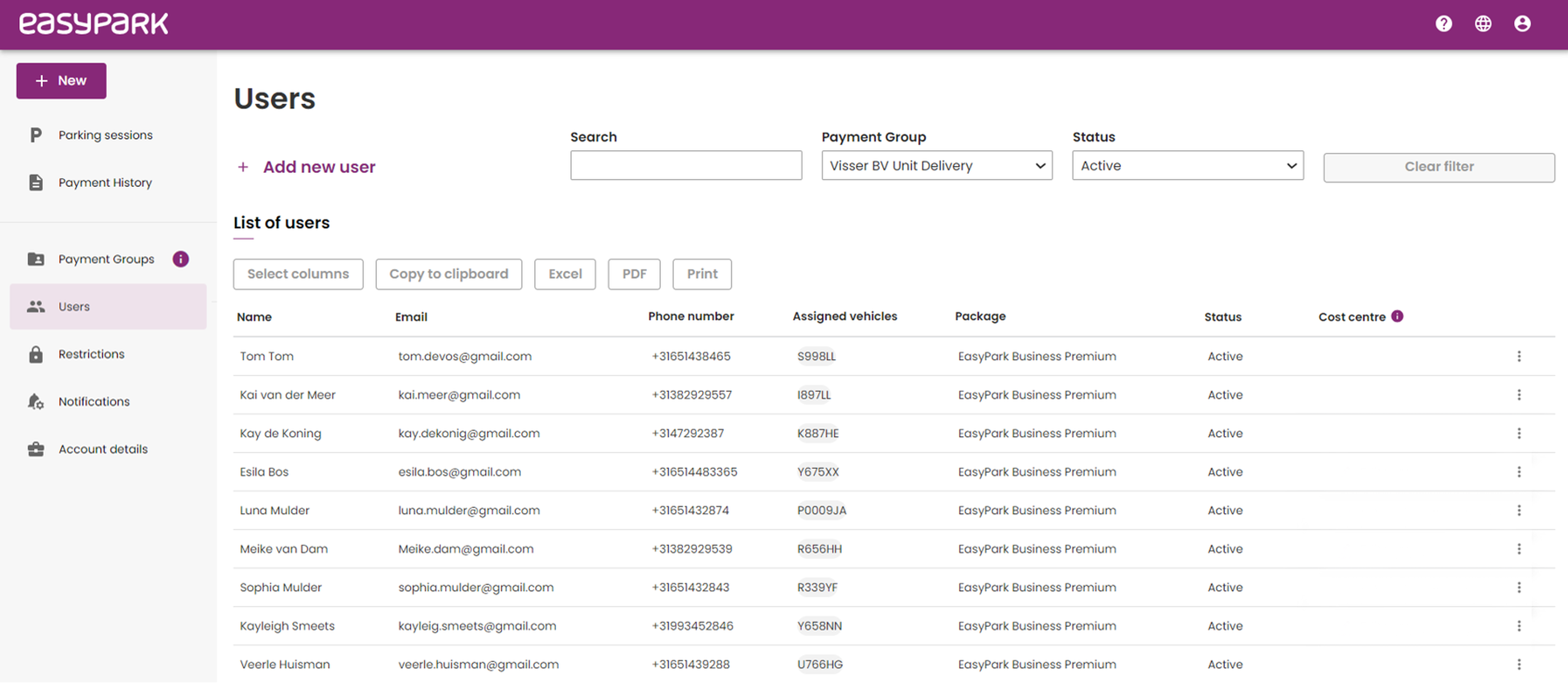Open row menu for Meike van Dam

point(1519,548)
